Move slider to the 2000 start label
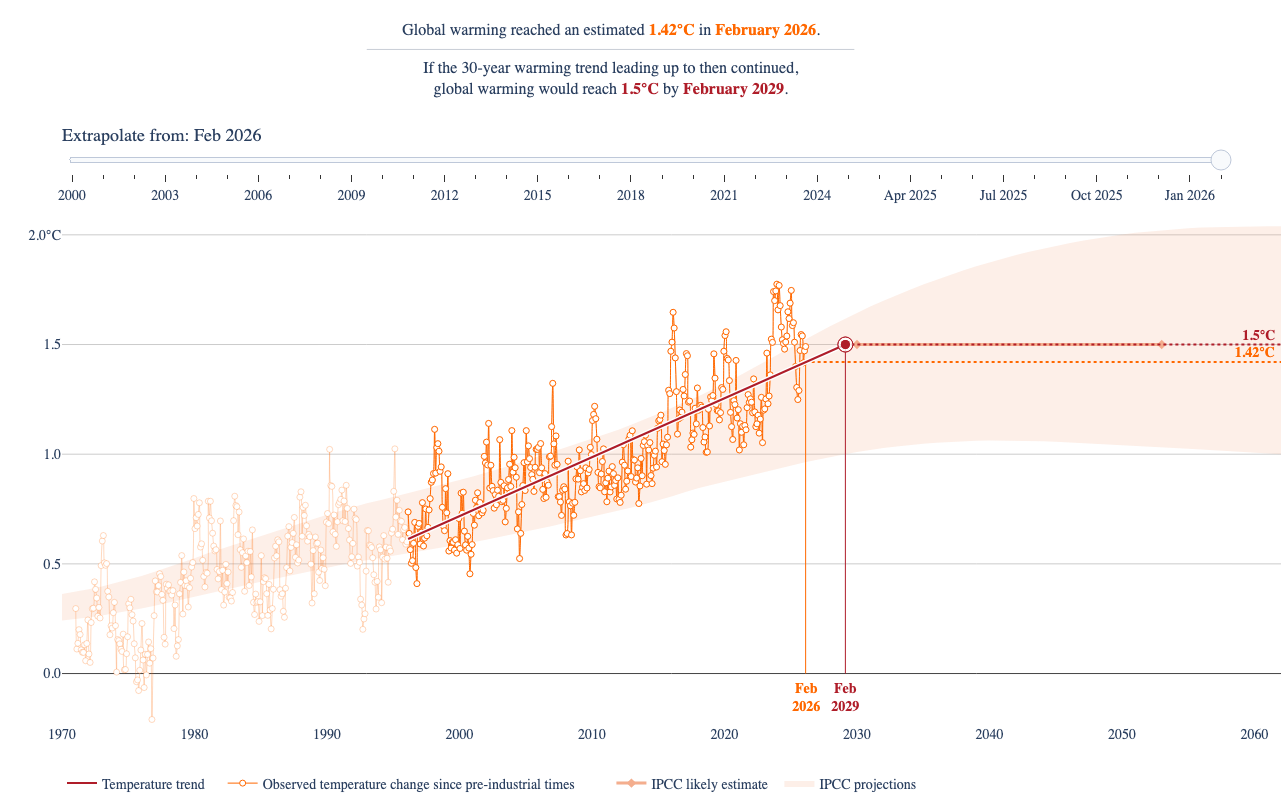 click(72, 195)
